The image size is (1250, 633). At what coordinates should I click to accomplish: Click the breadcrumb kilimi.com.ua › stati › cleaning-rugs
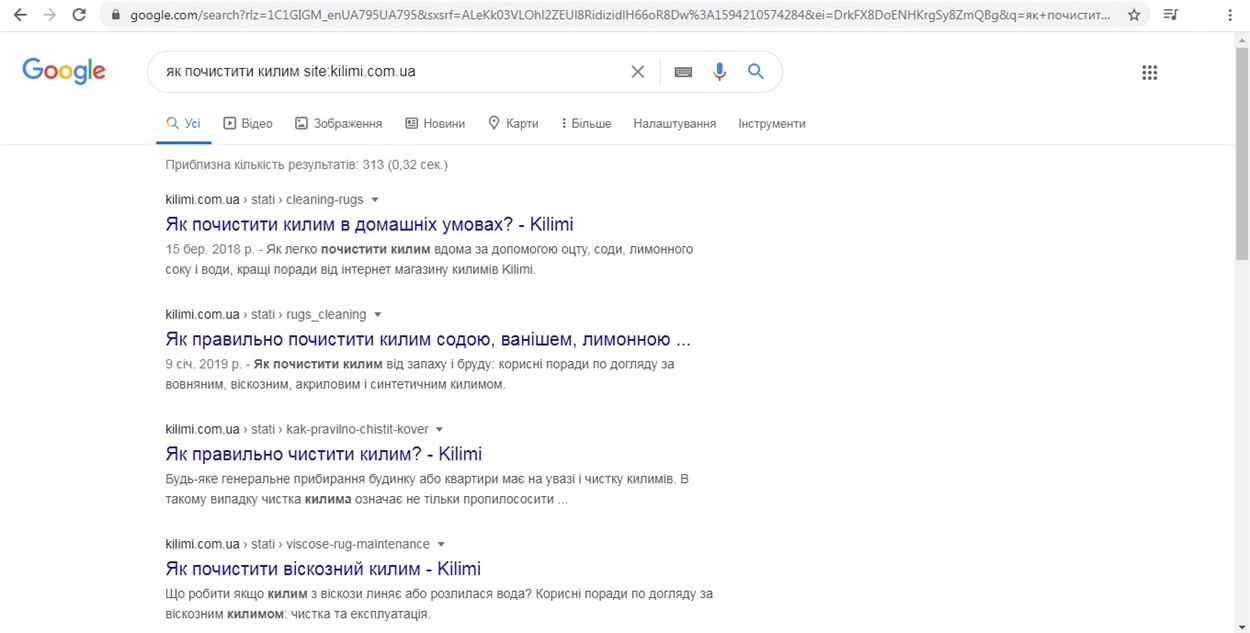point(264,200)
